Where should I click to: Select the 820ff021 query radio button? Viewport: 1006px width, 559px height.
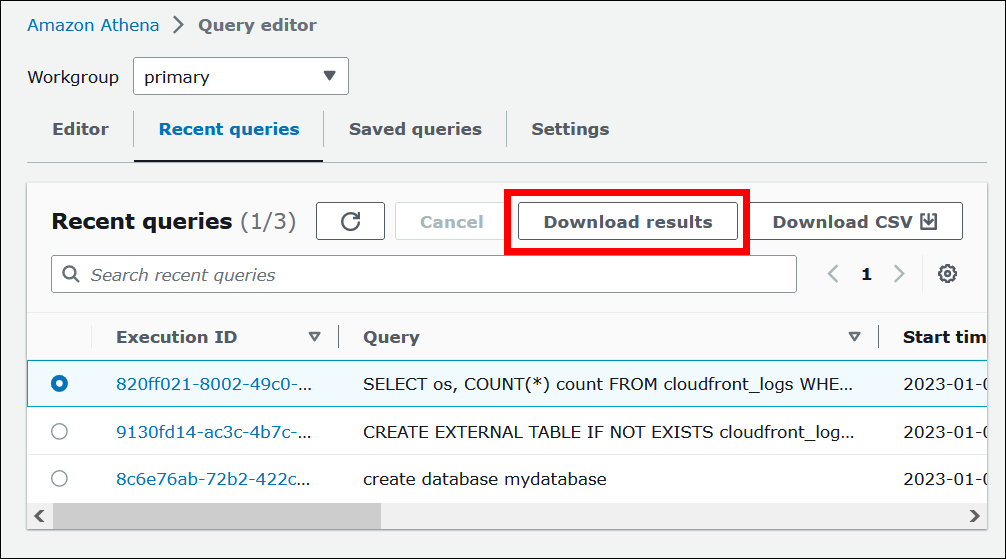pos(59,383)
